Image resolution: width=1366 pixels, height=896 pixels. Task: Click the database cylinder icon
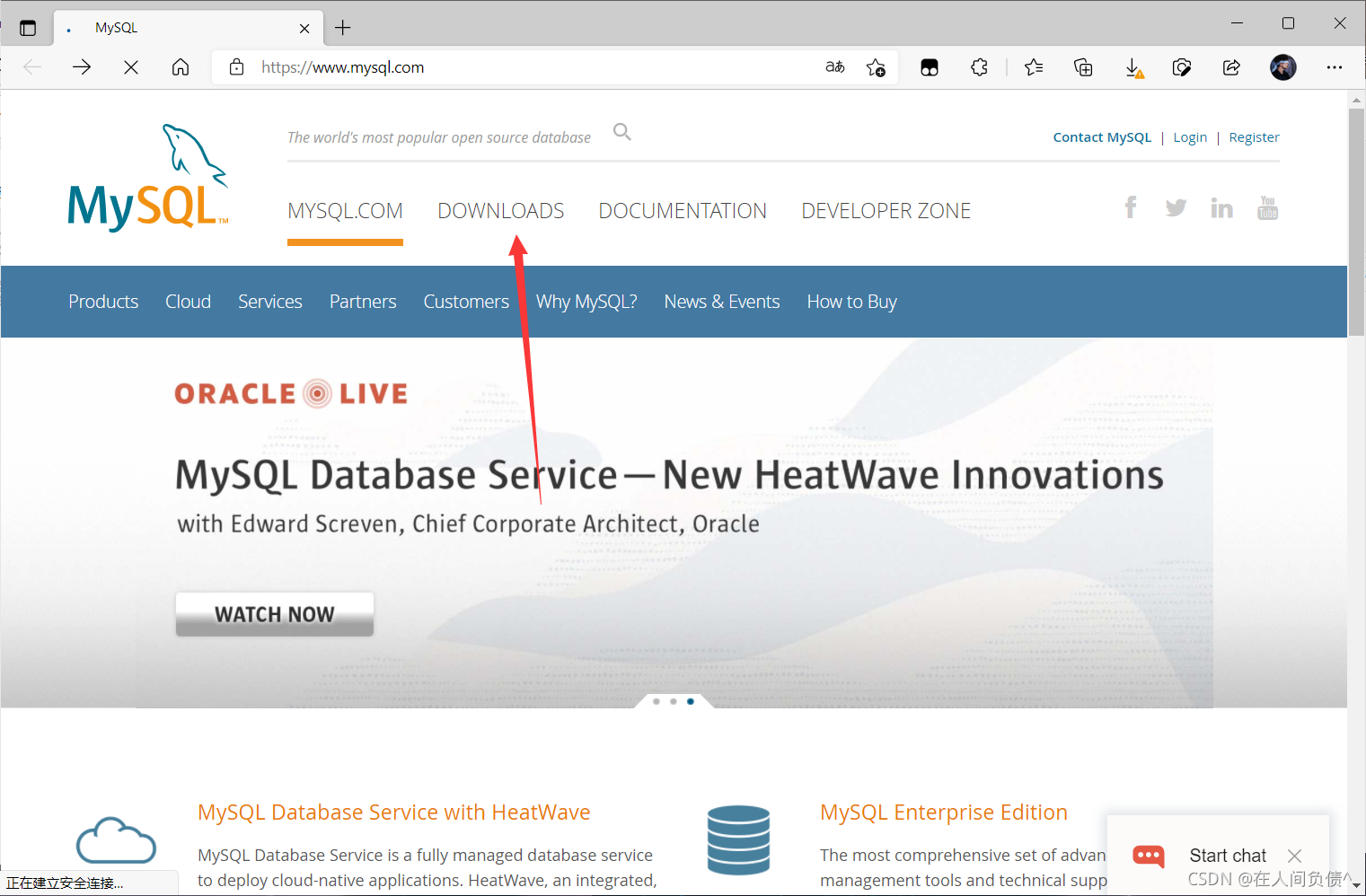[738, 840]
